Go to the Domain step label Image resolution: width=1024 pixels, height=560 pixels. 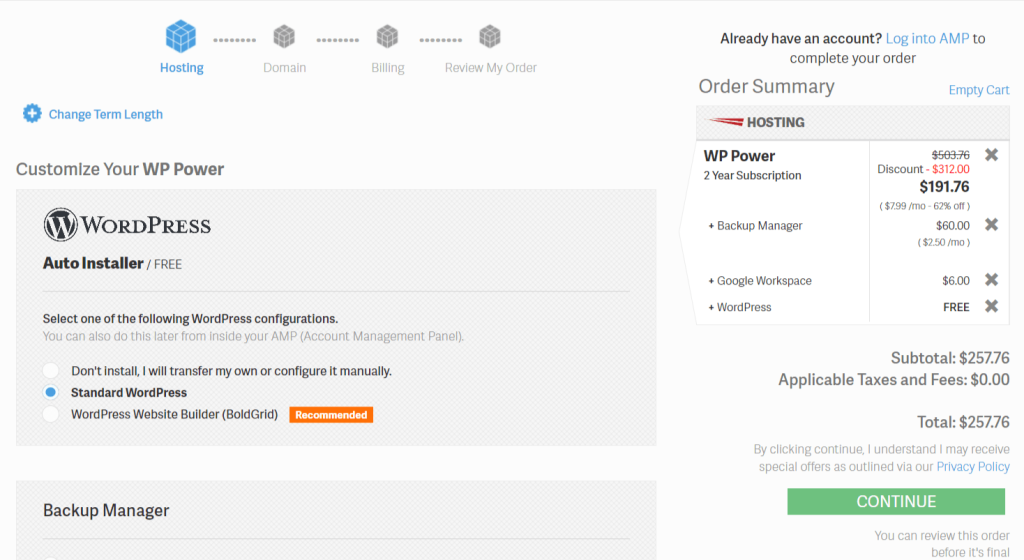[x=284, y=68]
